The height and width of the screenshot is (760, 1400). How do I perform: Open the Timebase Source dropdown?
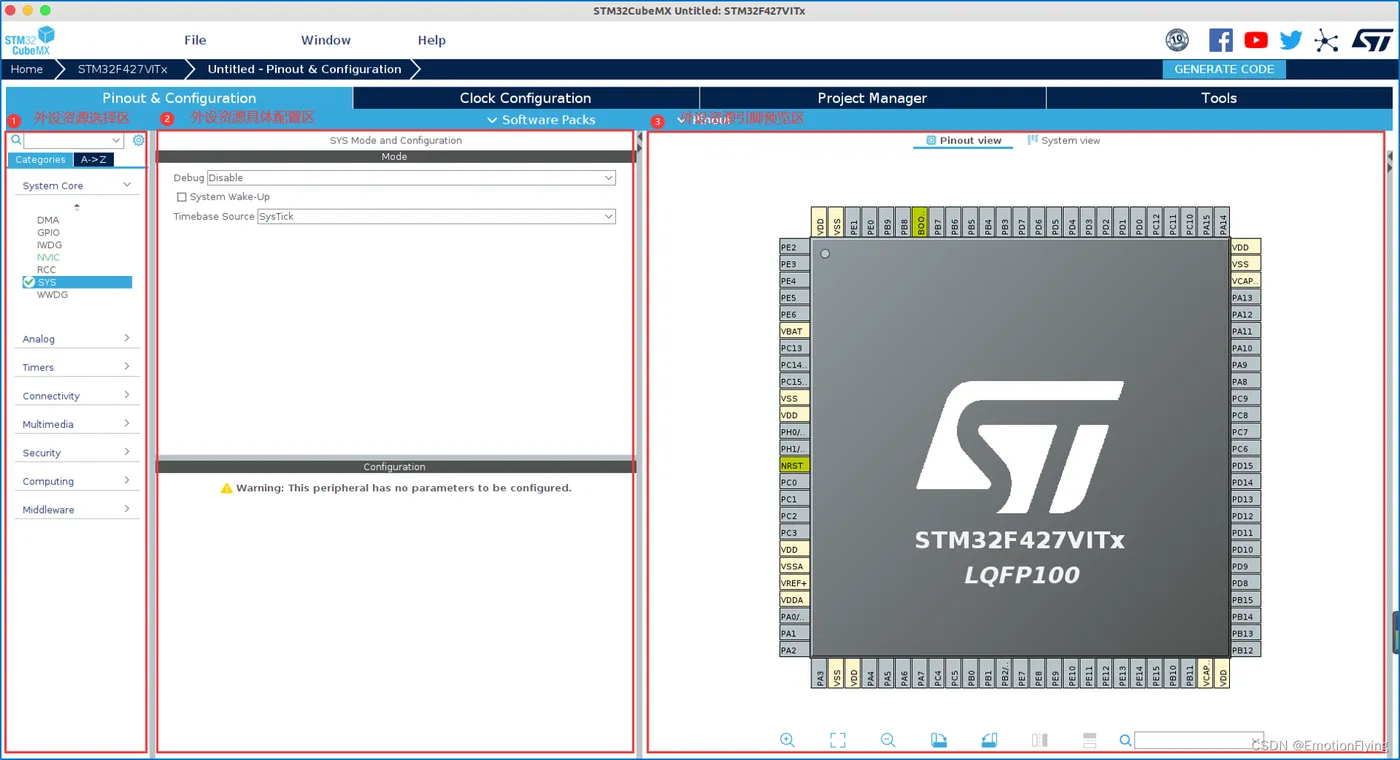tap(436, 216)
